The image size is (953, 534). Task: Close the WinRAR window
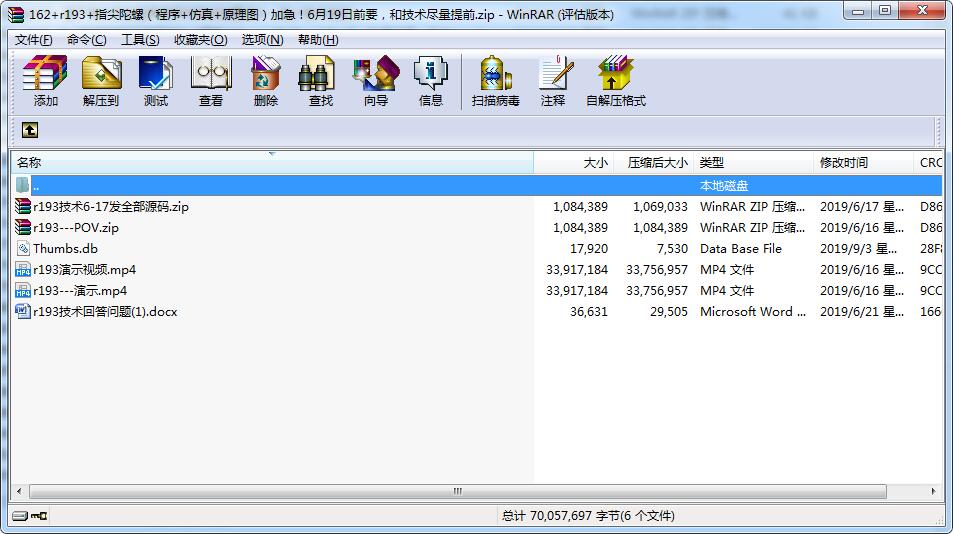922,10
